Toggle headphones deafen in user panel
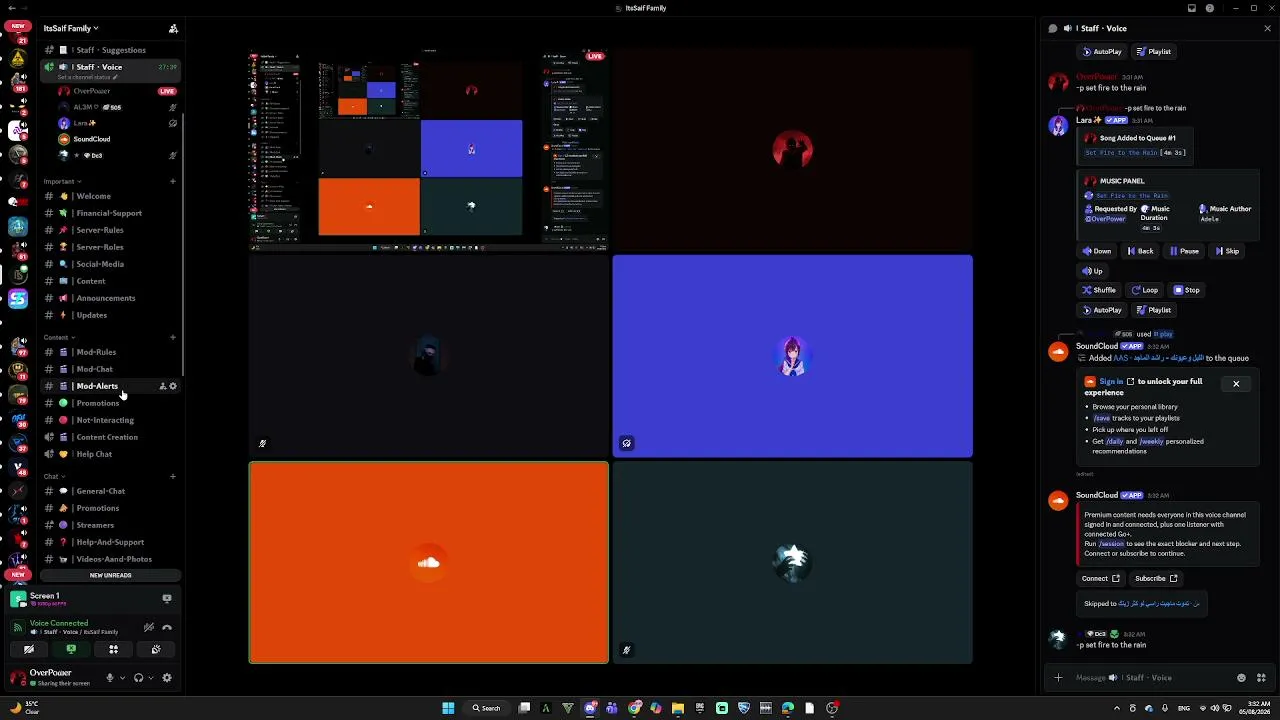Screen dimensions: 1280x720 139,678
